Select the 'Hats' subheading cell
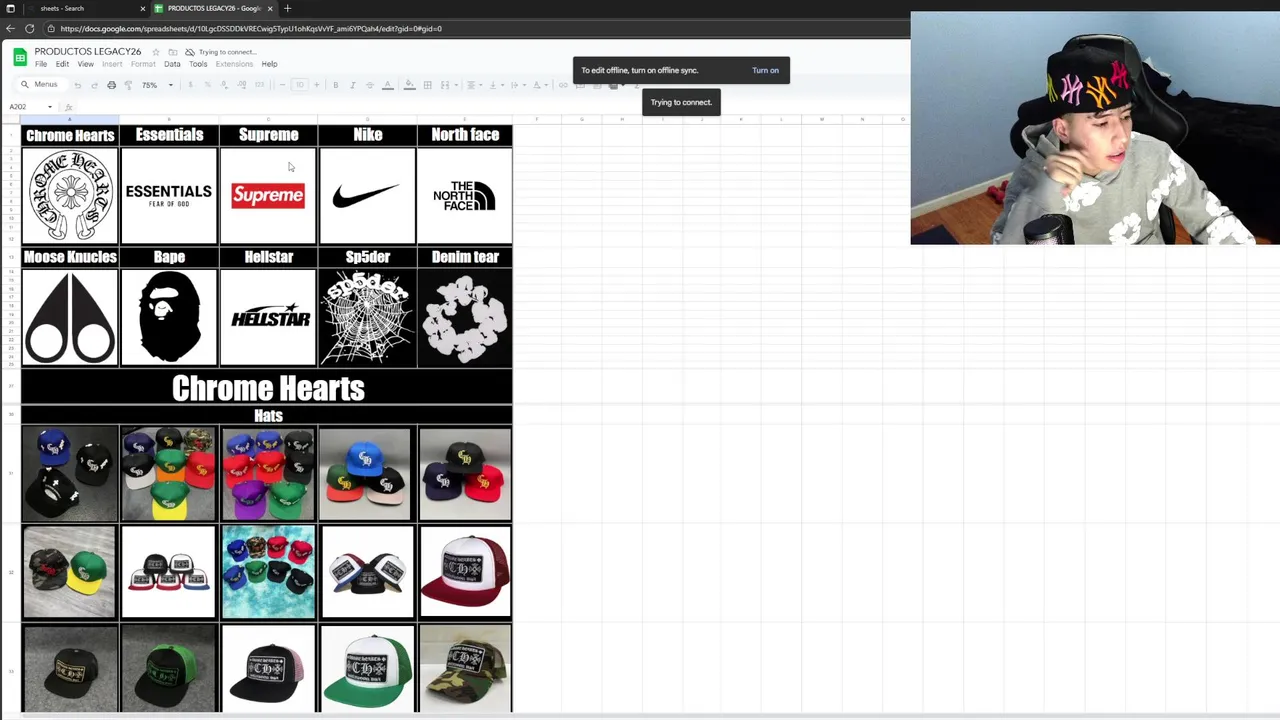Screen dimensions: 1280x720 pos(268,416)
